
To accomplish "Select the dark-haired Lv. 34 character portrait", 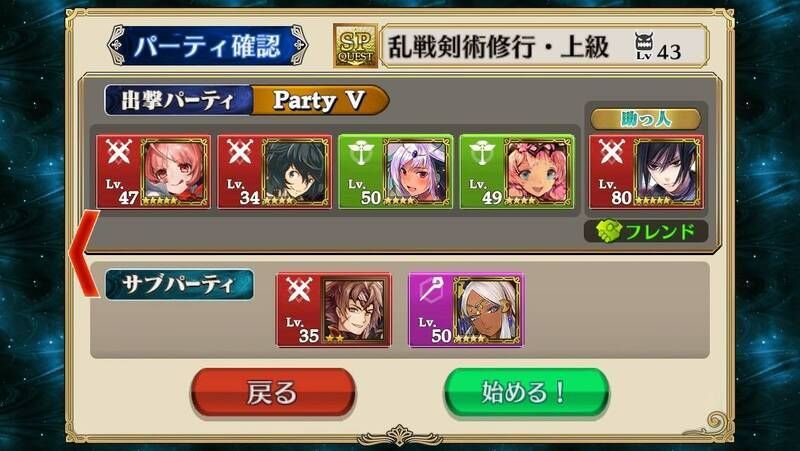I will 296,171.
